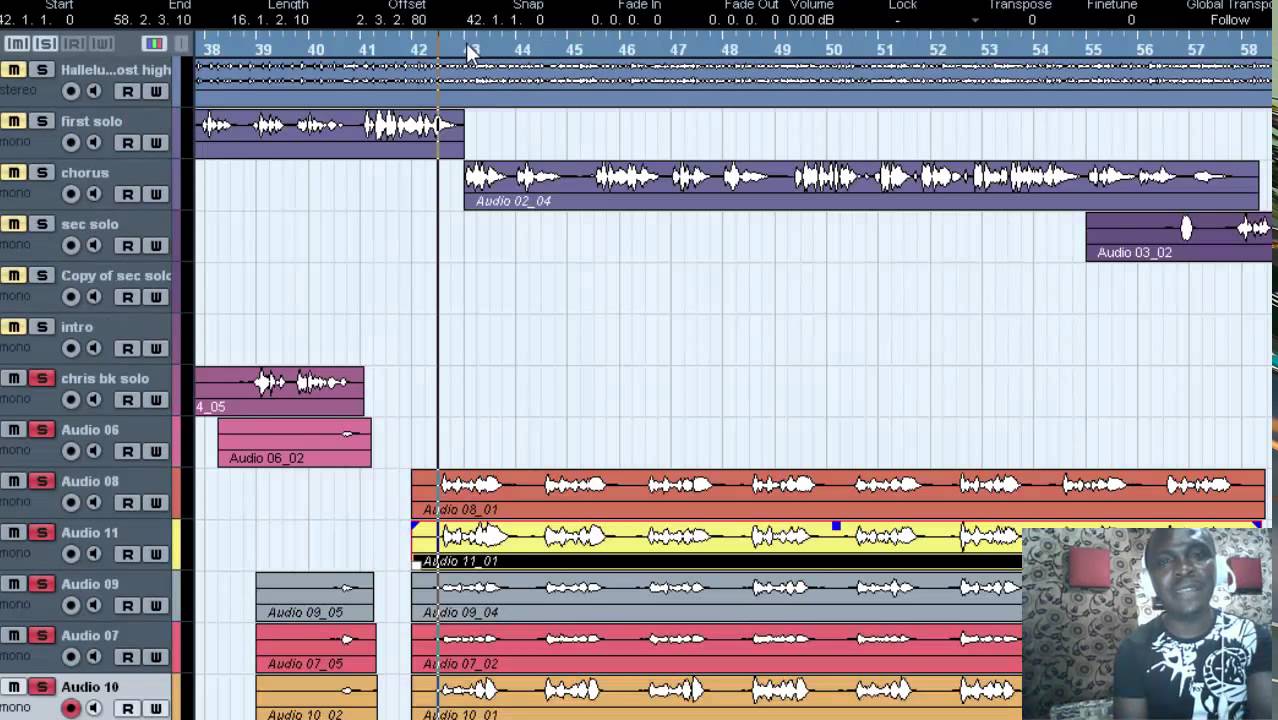Record-enable the Hallelu...ost high track

point(70,91)
